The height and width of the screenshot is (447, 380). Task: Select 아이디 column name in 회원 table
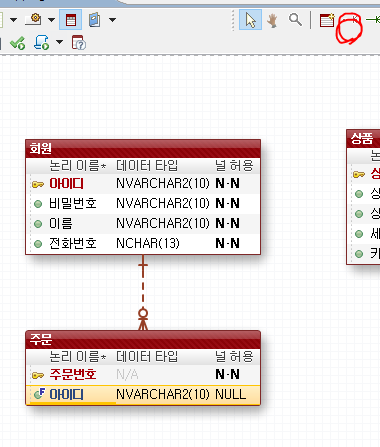[66, 184]
